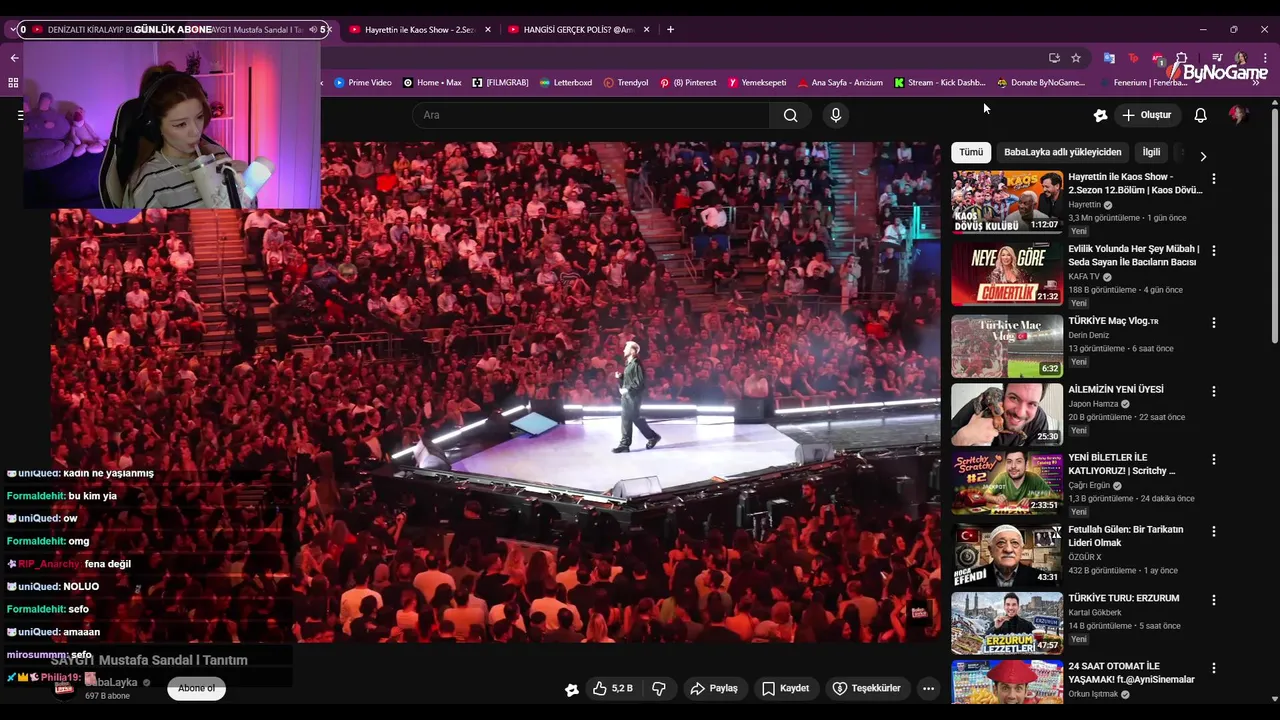Select the İlgili filter chip
Viewport: 1280px width, 720px height.
click(1151, 152)
